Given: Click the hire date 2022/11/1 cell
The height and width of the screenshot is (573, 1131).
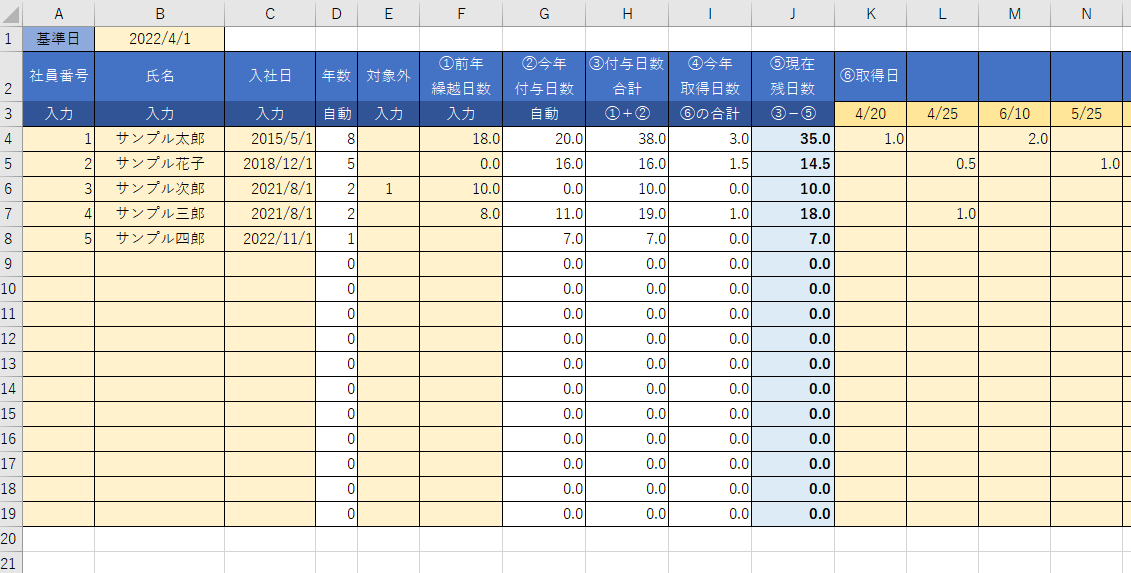Looking at the screenshot, I should point(270,239).
